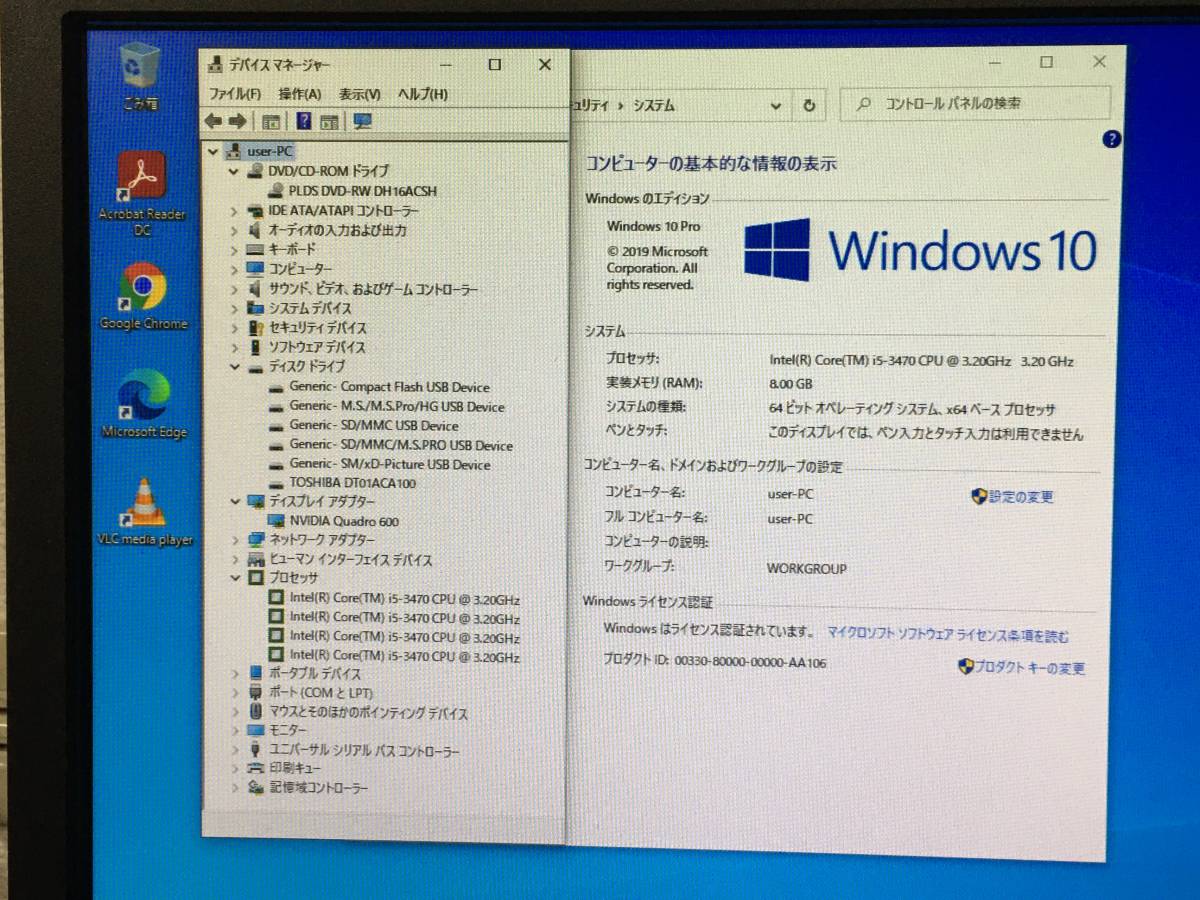Select Generic- M.S./M.S.Pro/HG USB Device
The image size is (1200, 900).
(397, 407)
